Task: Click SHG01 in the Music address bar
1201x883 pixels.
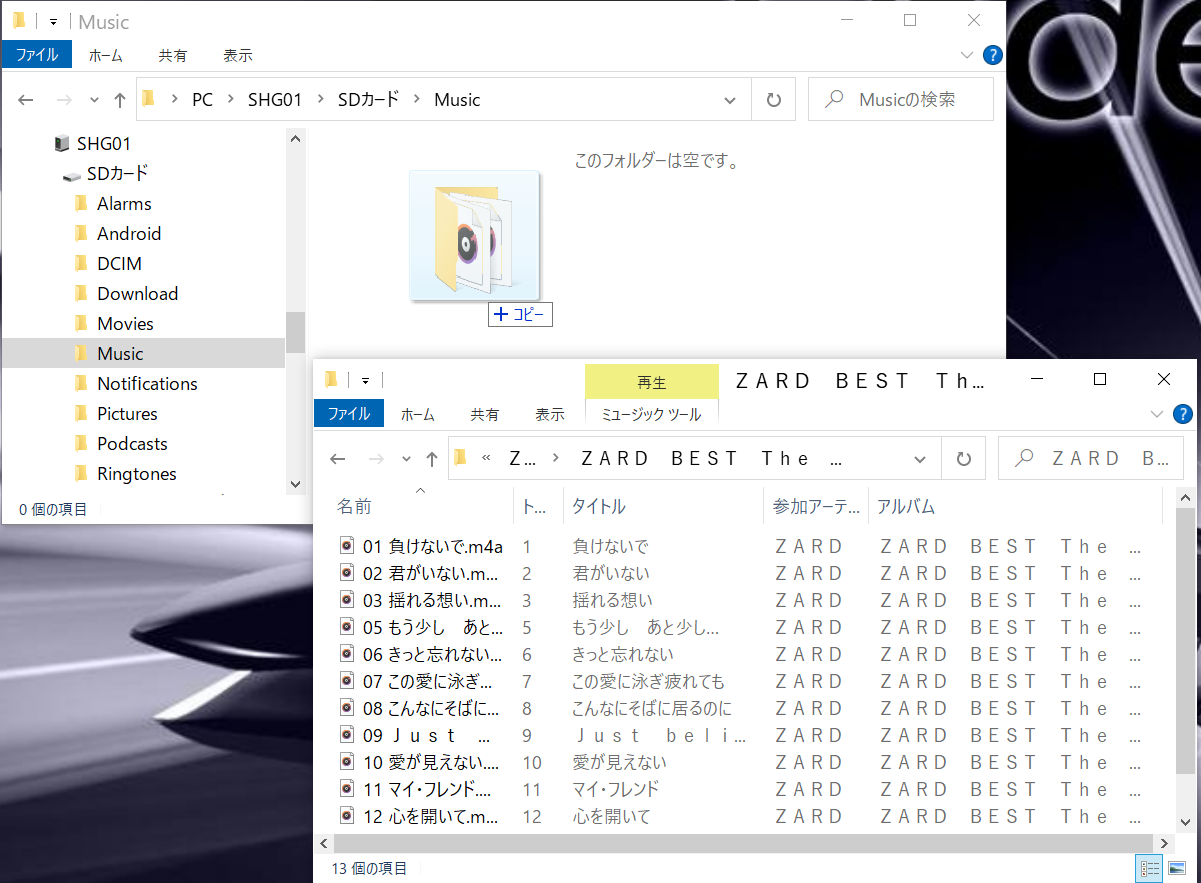Action: [x=275, y=100]
